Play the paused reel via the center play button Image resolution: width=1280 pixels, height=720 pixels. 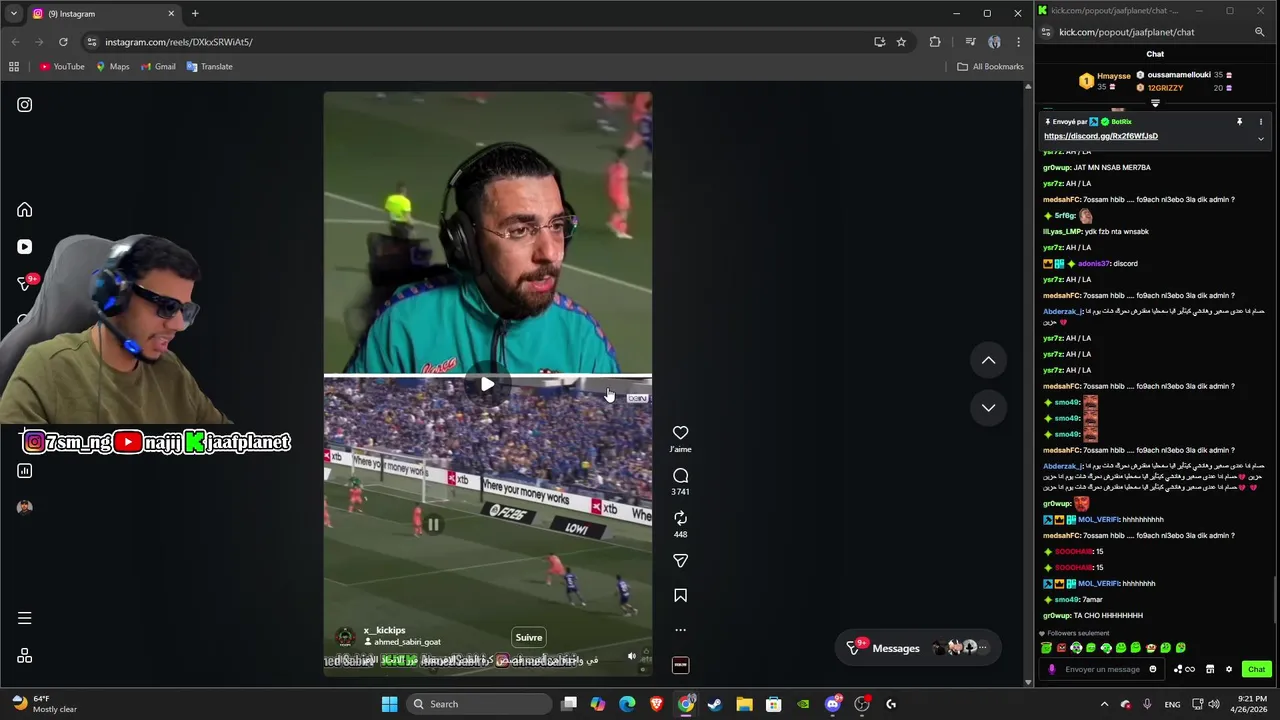click(487, 384)
